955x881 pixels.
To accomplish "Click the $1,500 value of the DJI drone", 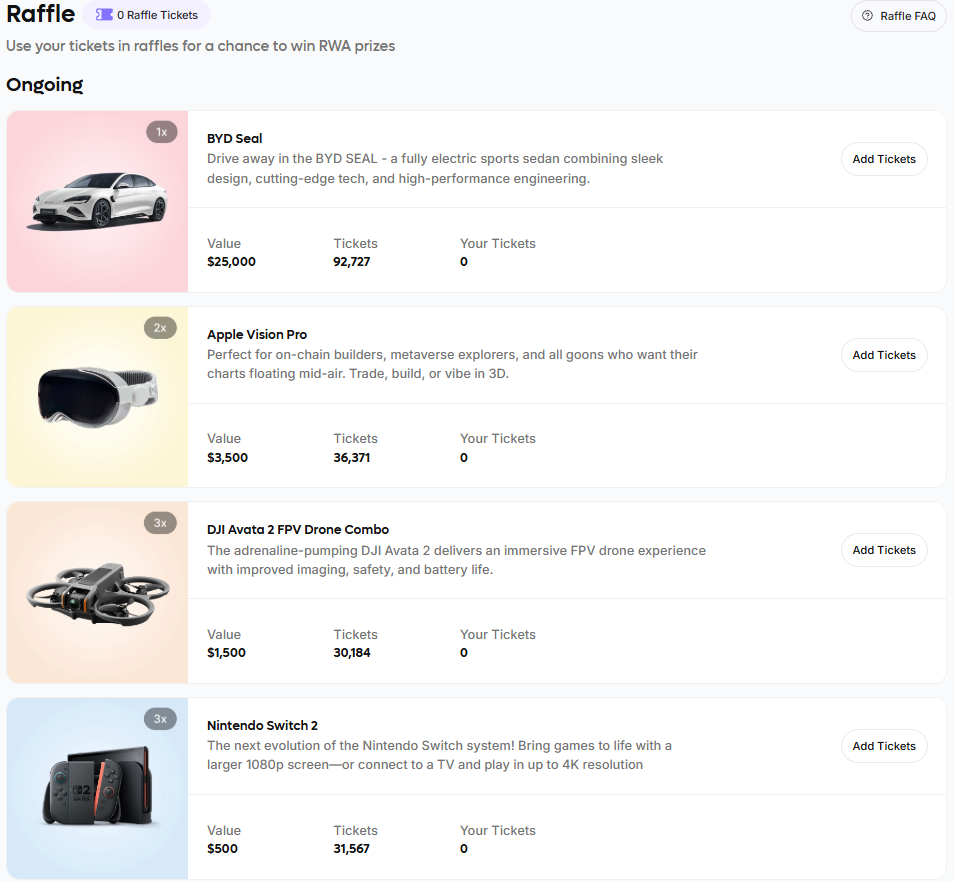I will (x=227, y=653).
